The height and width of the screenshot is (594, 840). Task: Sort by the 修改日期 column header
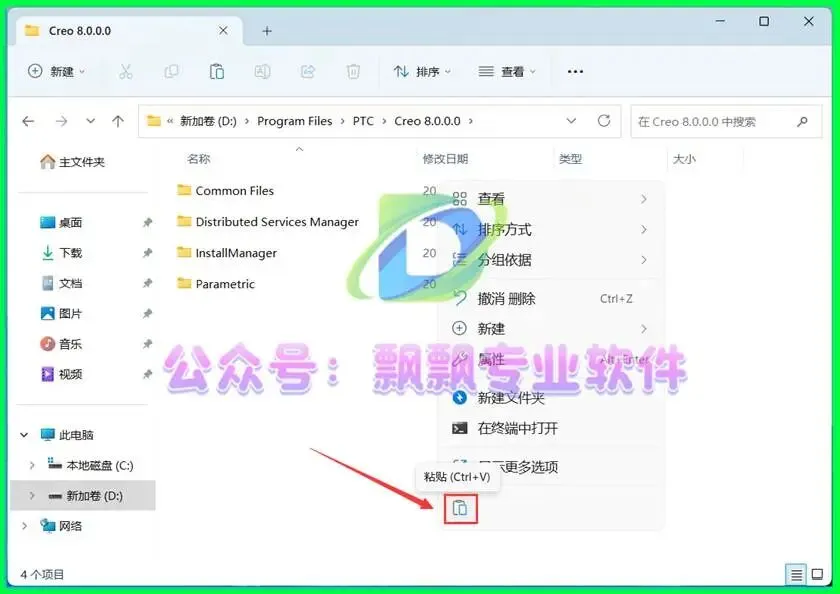(x=445, y=159)
